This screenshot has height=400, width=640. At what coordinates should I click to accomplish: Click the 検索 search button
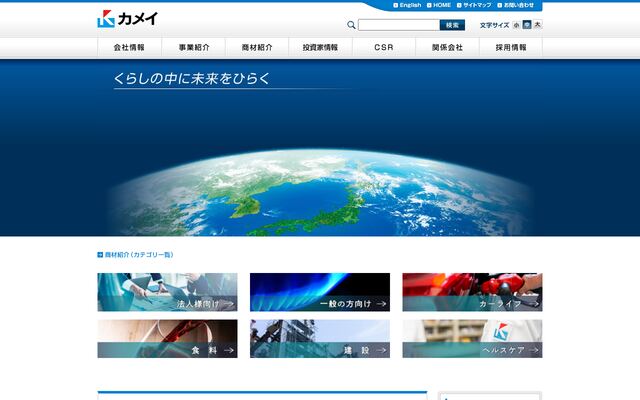(452, 25)
